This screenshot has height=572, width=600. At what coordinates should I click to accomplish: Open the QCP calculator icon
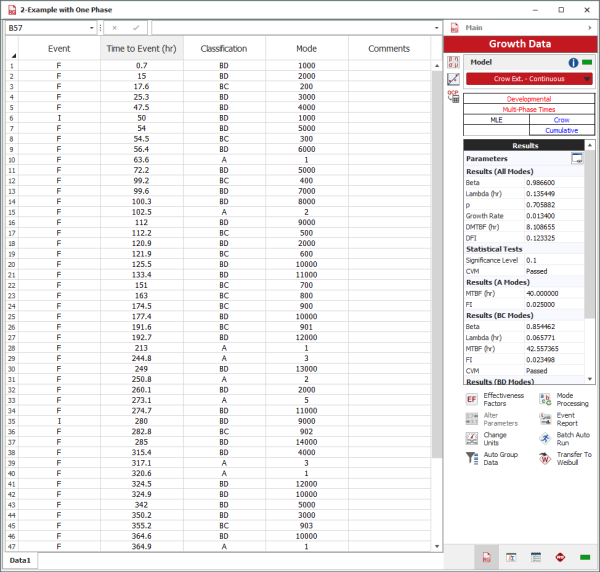(x=453, y=95)
